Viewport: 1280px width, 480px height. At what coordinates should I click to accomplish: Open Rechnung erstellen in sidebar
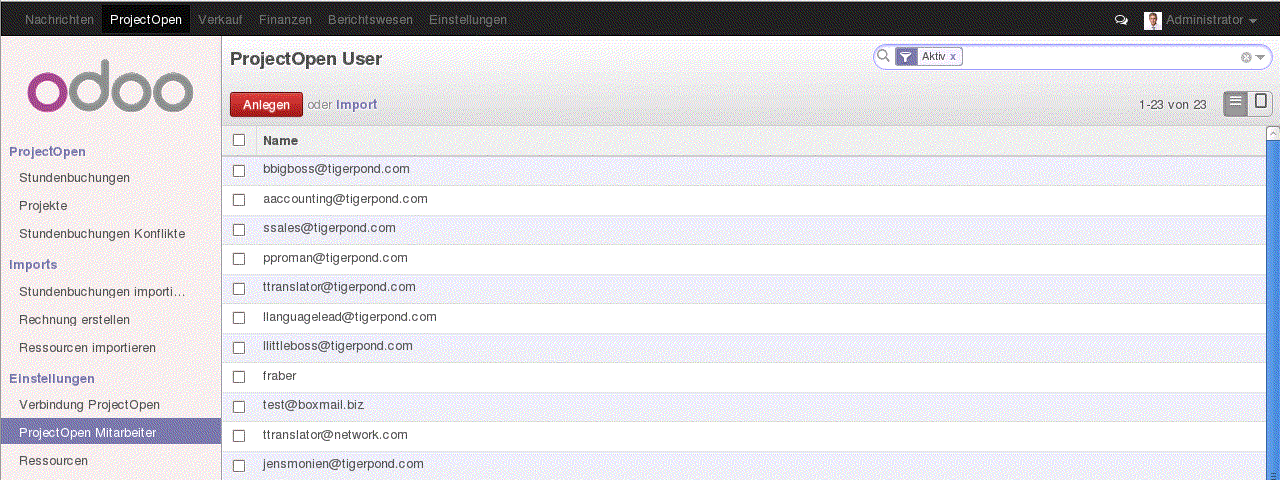pyautogui.click(x=74, y=320)
